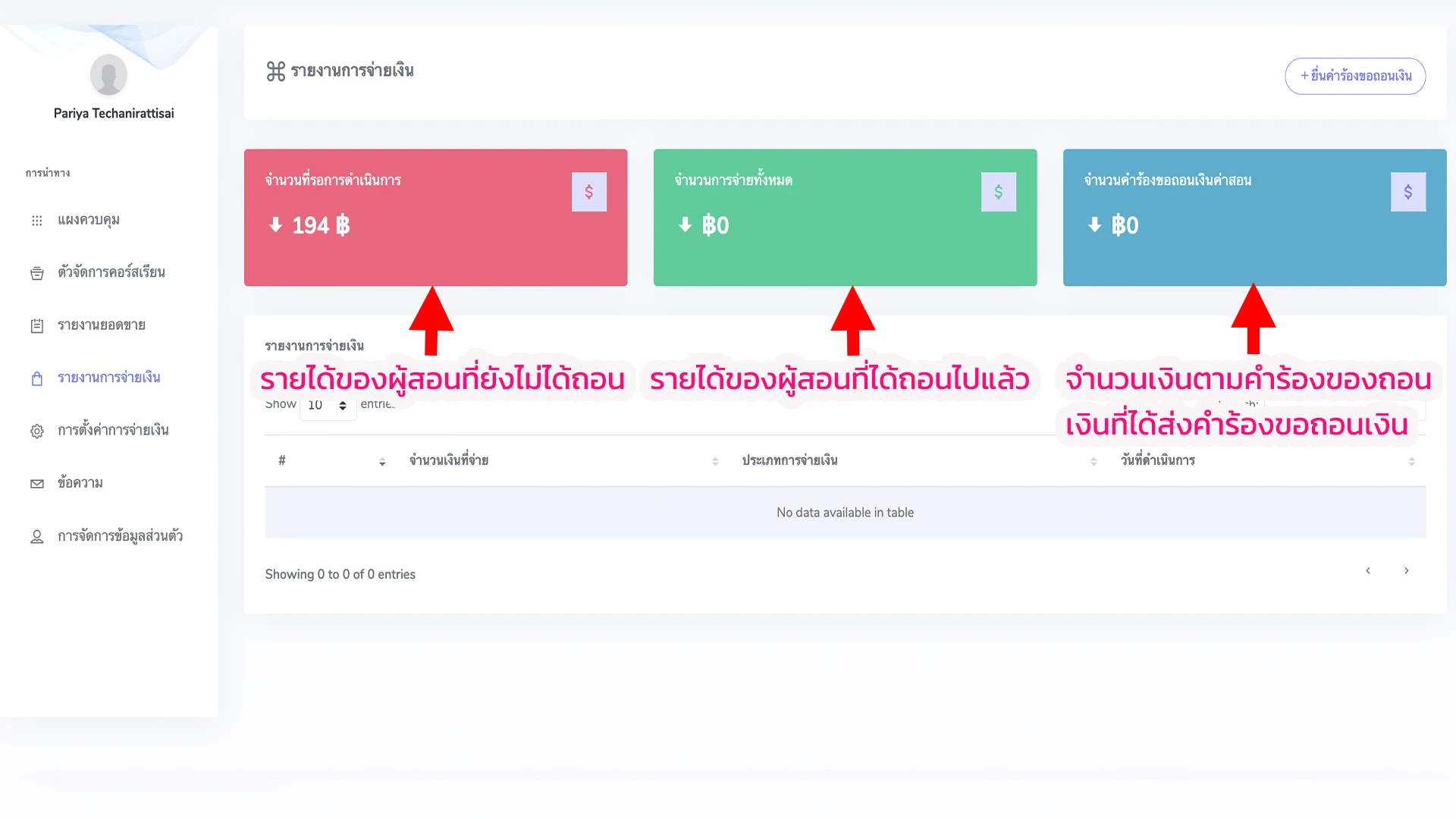Click the course manager basket icon

(36, 273)
